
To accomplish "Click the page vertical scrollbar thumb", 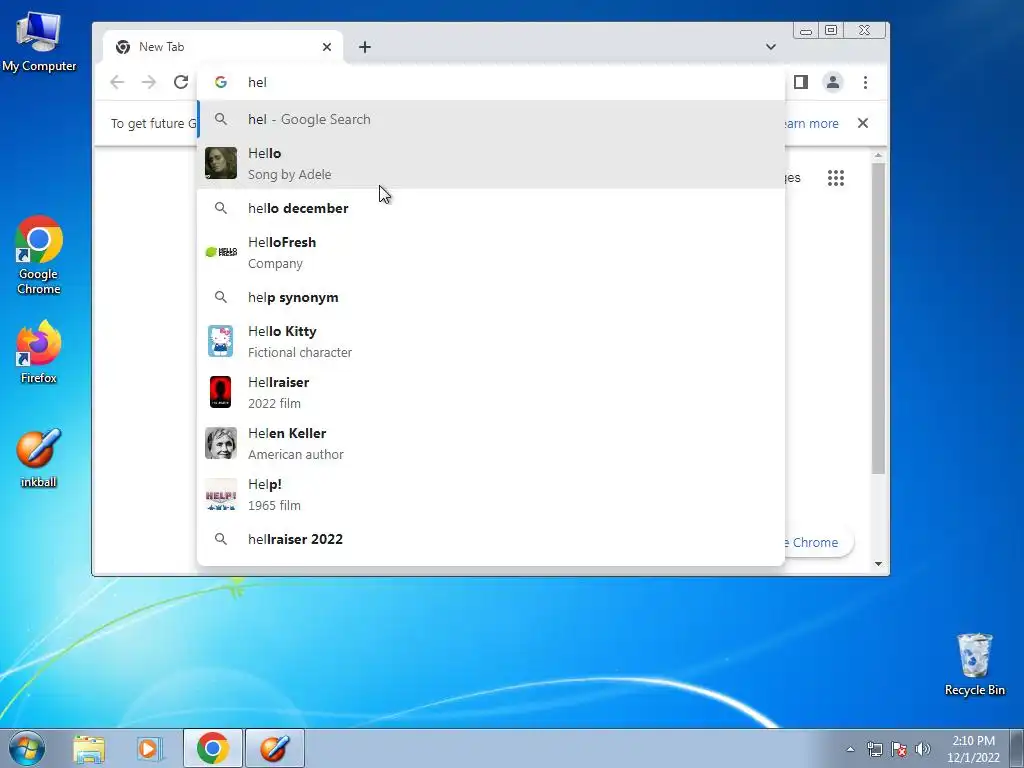I will coord(878,319).
